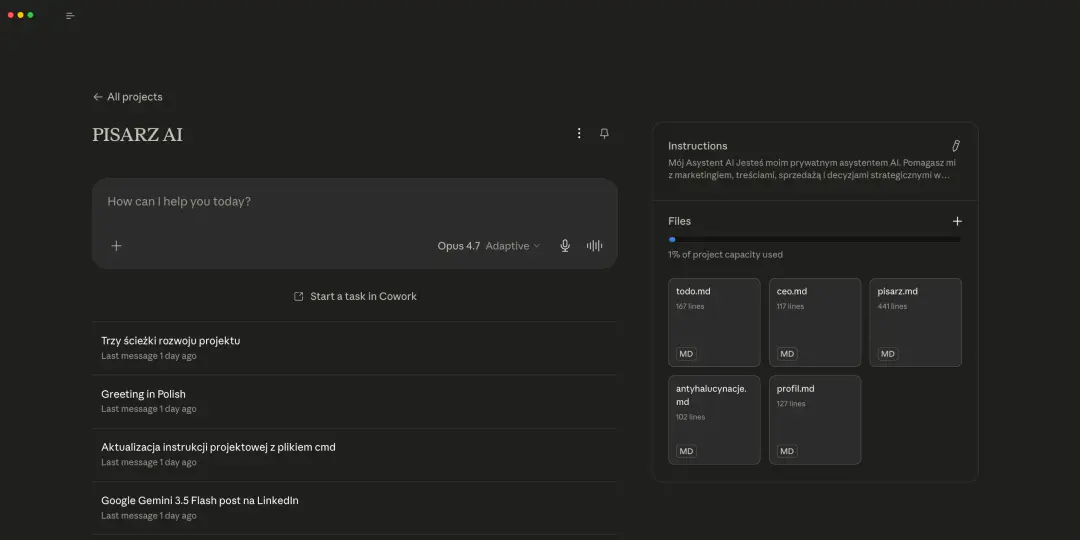The image size is (1080, 540).
Task: Open the Instructions text preview
Action: pos(812,169)
